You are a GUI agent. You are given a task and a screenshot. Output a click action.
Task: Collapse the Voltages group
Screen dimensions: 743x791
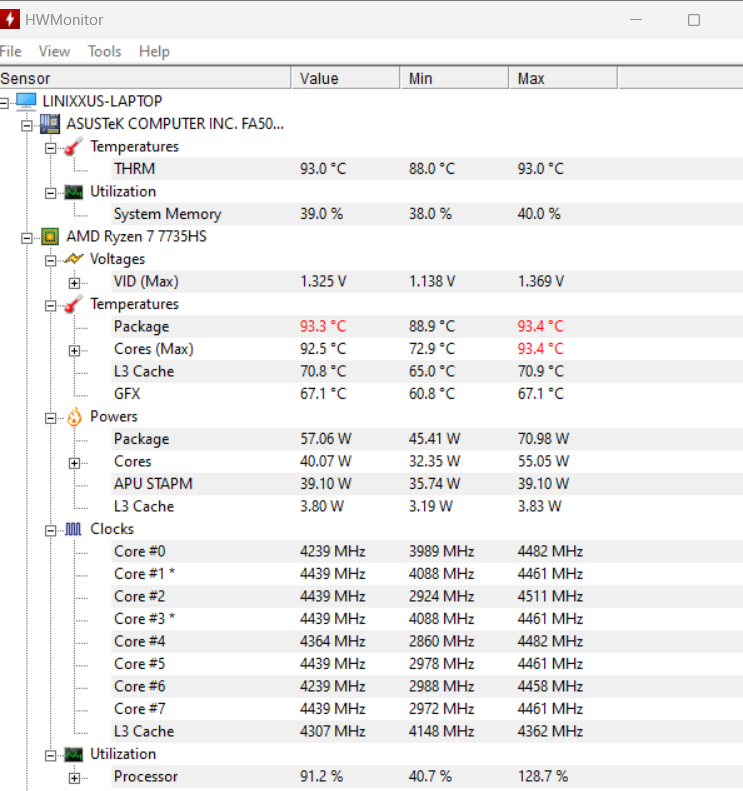pyautogui.click(x=50, y=261)
